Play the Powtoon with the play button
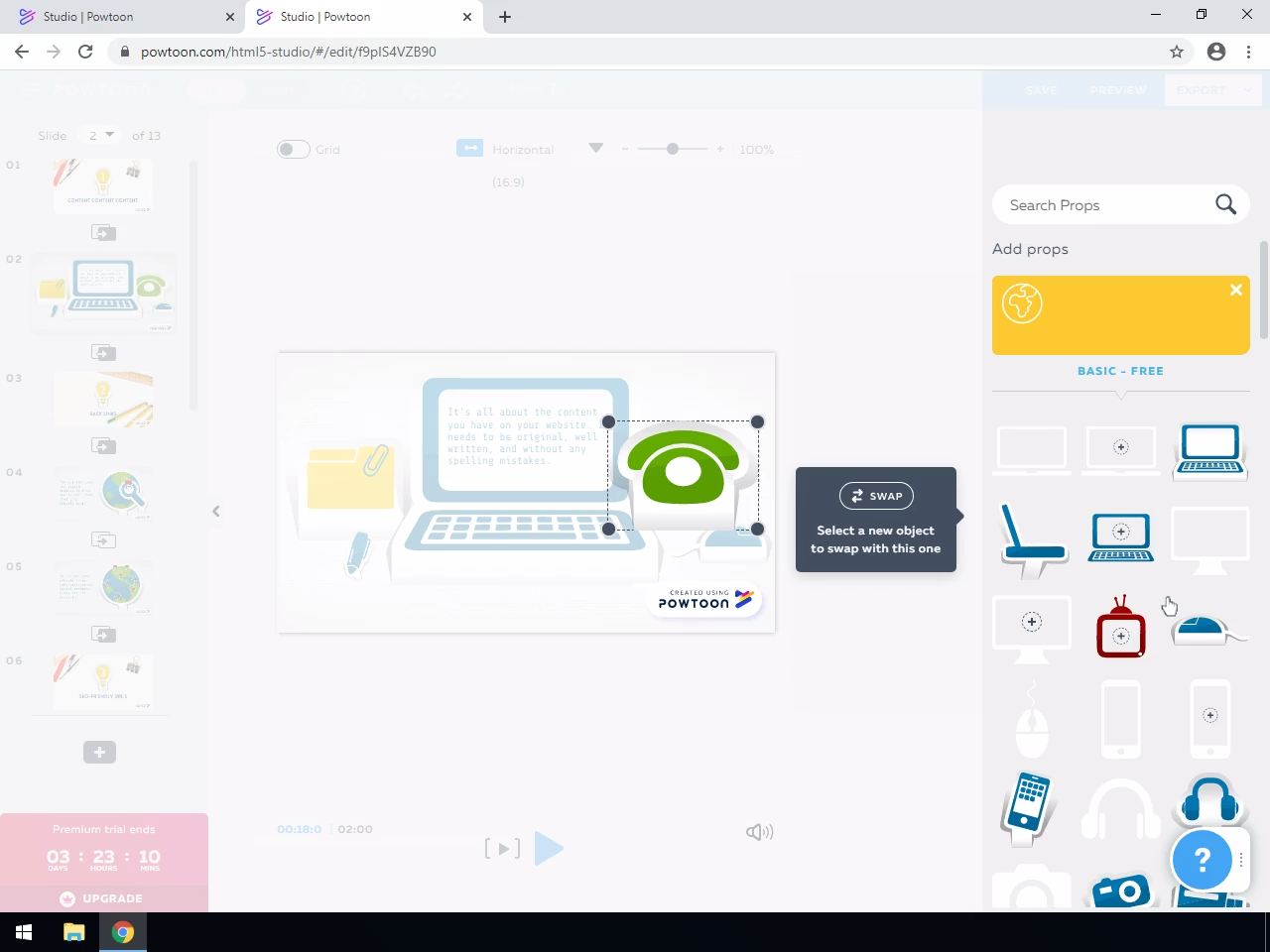 [x=549, y=848]
